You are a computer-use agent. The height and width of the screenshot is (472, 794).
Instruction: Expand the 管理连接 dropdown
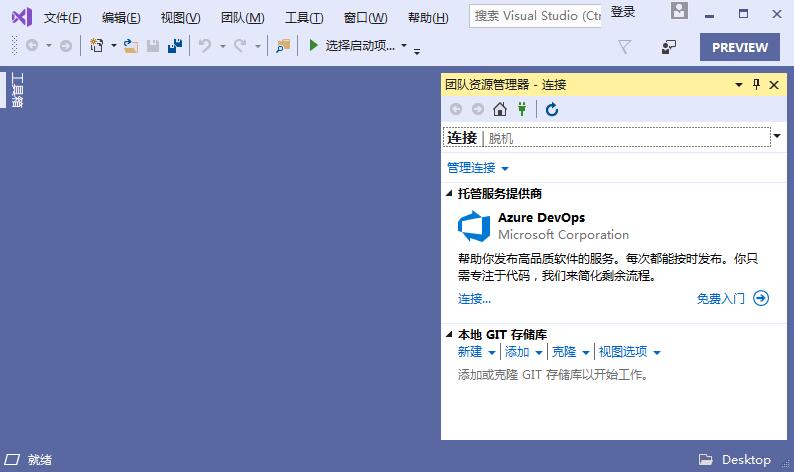click(478, 168)
